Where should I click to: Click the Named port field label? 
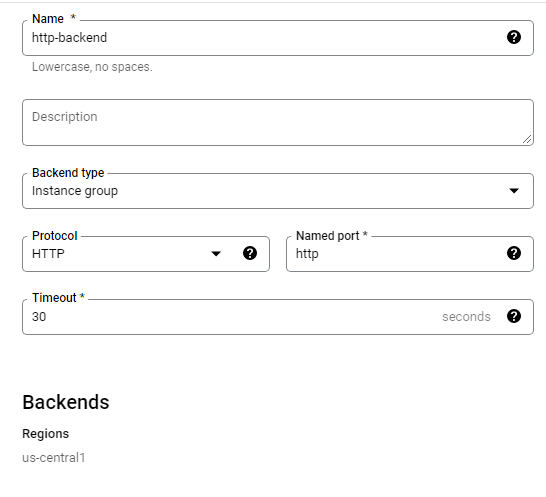328,236
